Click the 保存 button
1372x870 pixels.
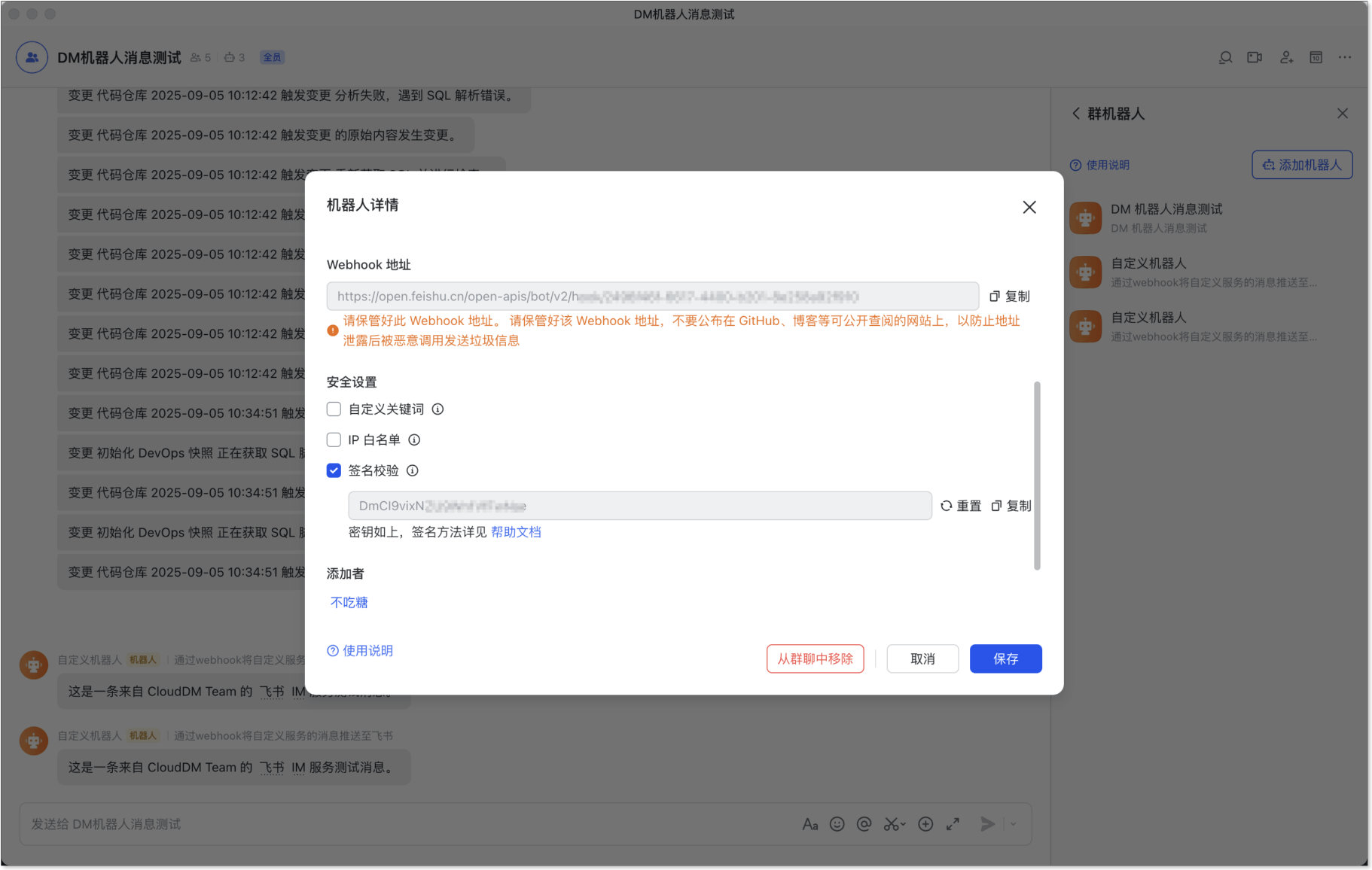click(1005, 659)
